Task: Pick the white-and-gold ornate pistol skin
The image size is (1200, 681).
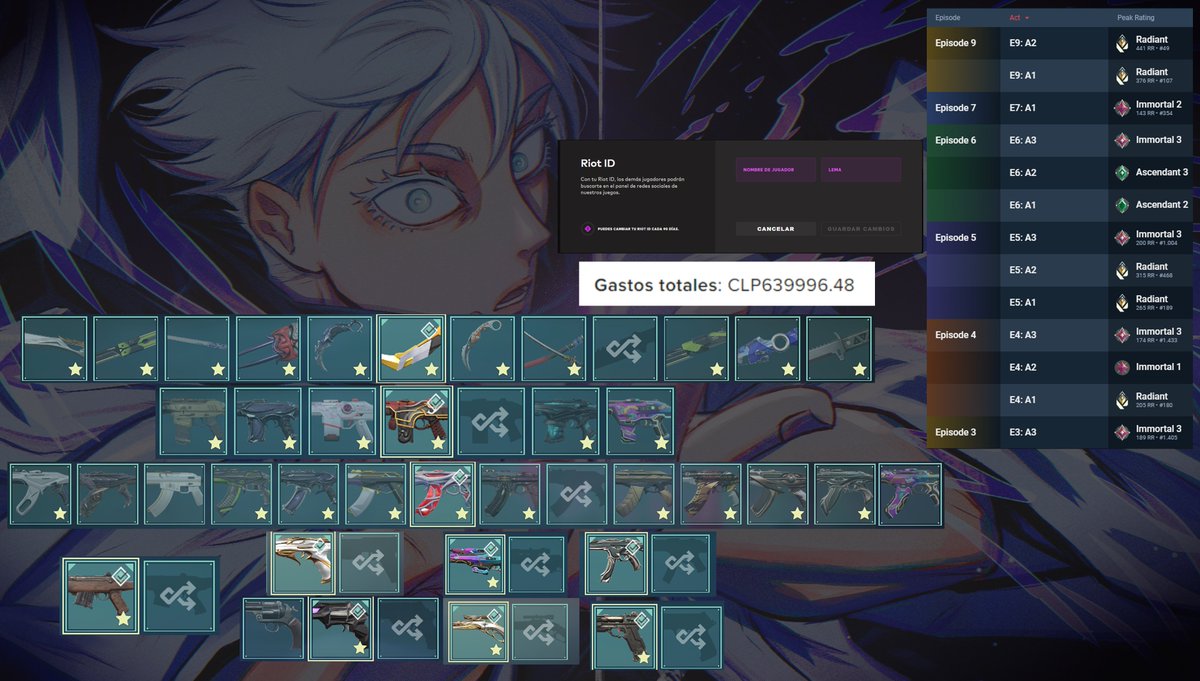Action: click(x=302, y=563)
